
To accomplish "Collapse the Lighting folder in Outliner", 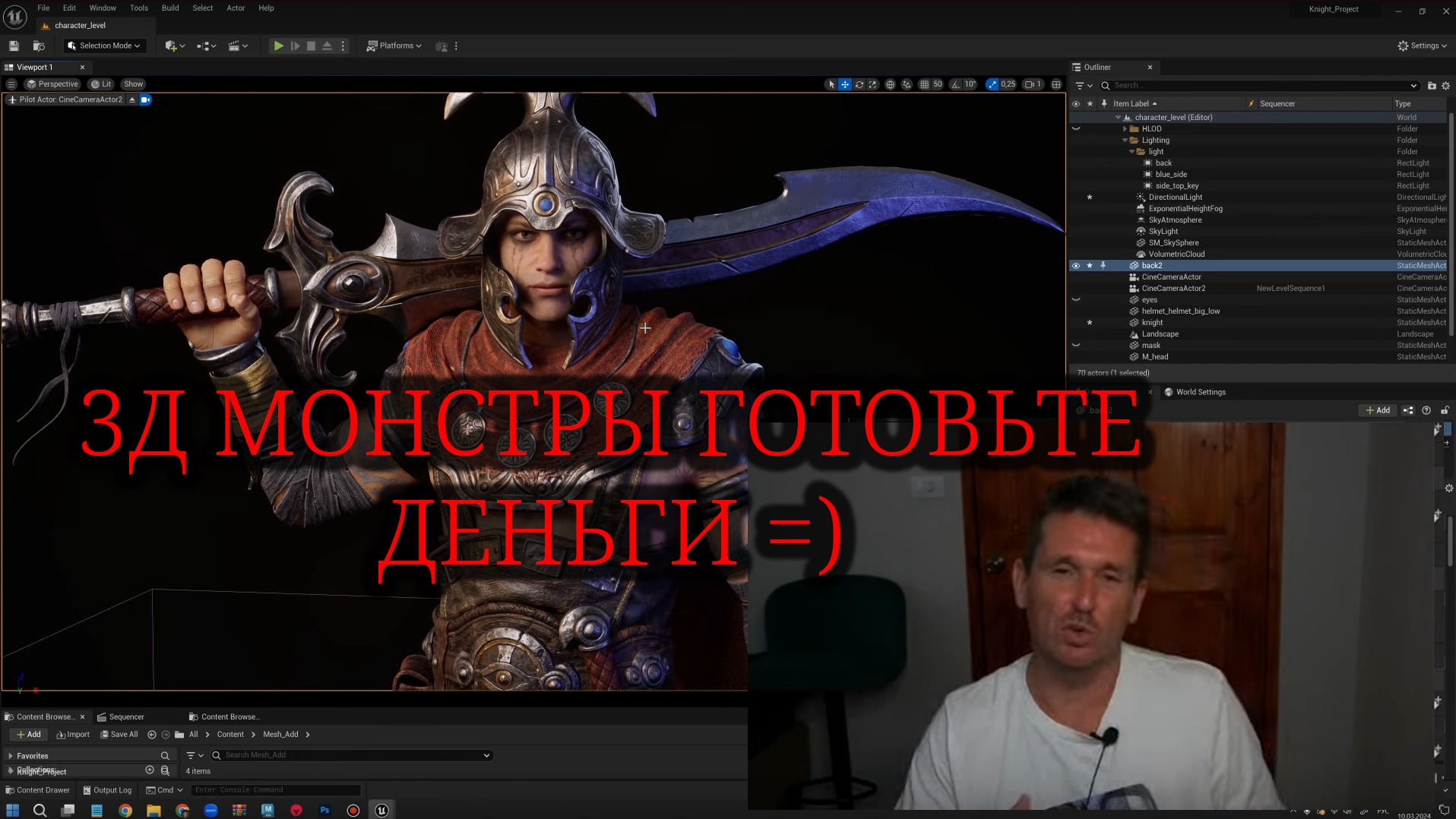I will 1125,141.
